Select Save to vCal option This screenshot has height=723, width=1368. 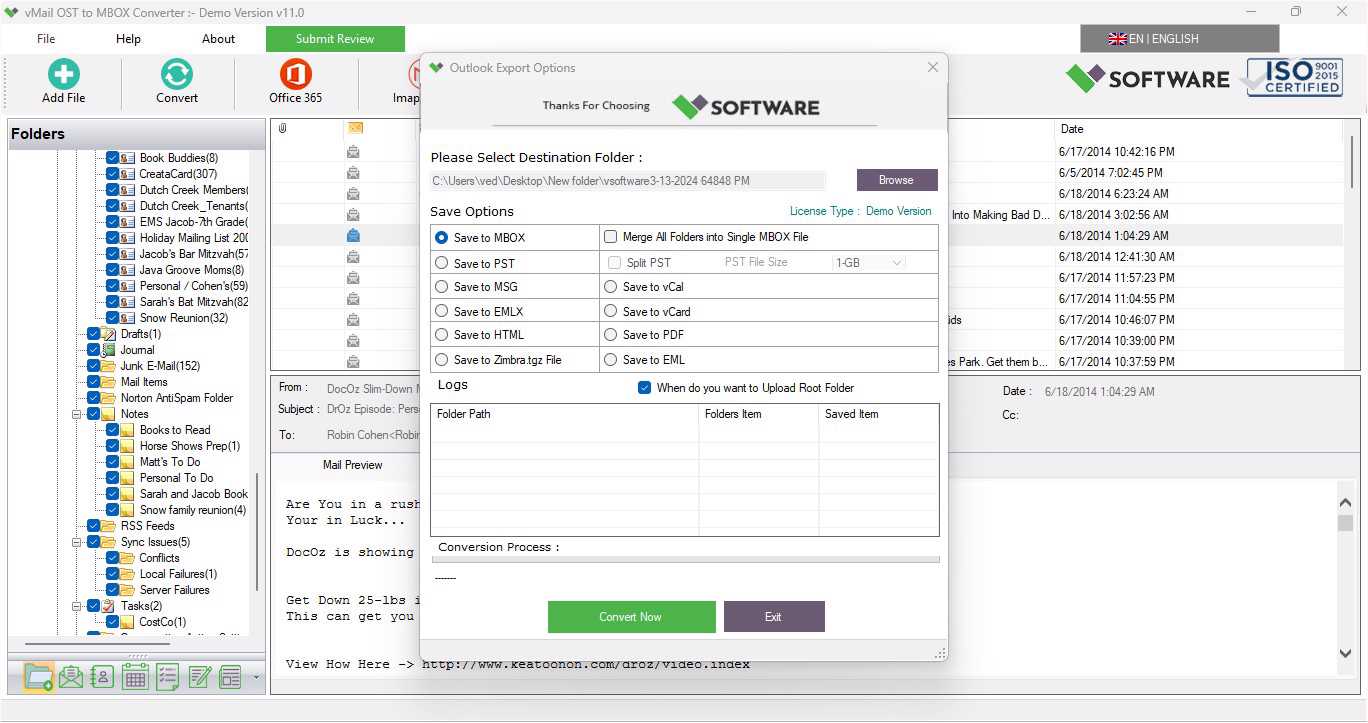tap(610, 287)
